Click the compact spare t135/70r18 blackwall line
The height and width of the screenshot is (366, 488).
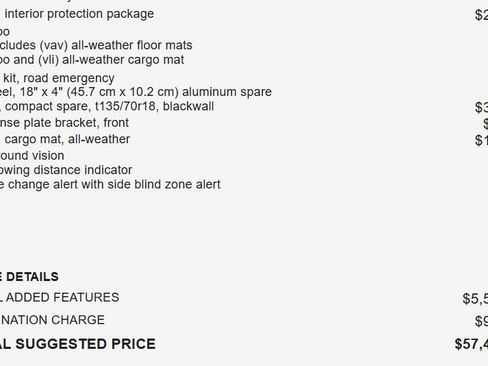pyautogui.click(x=107, y=106)
